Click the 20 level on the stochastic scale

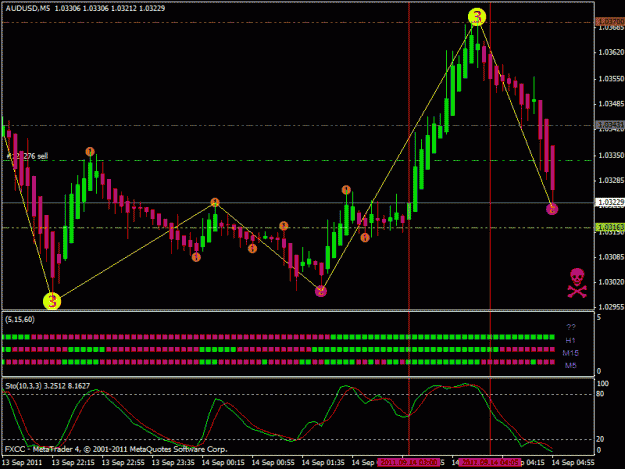click(600, 439)
